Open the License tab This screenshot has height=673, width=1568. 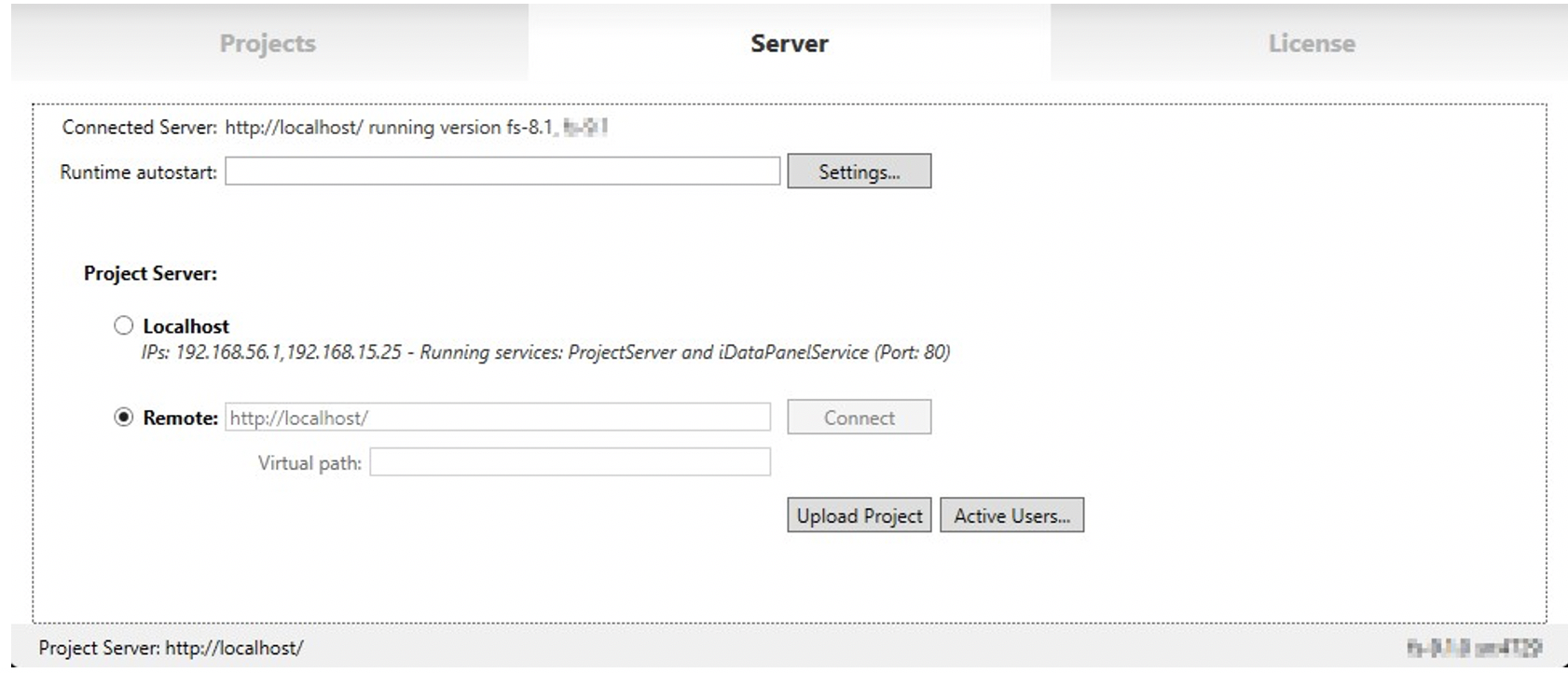1311,44
